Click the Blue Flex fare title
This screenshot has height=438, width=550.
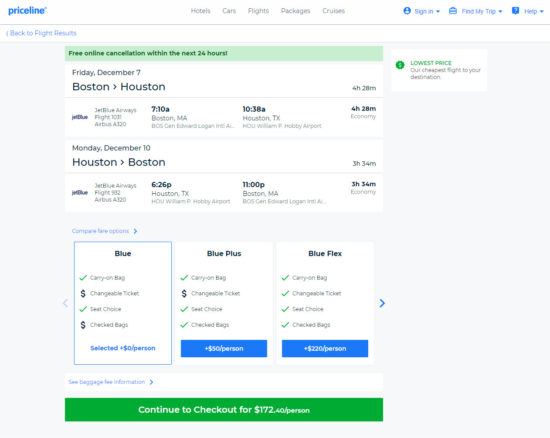[x=325, y=254]
